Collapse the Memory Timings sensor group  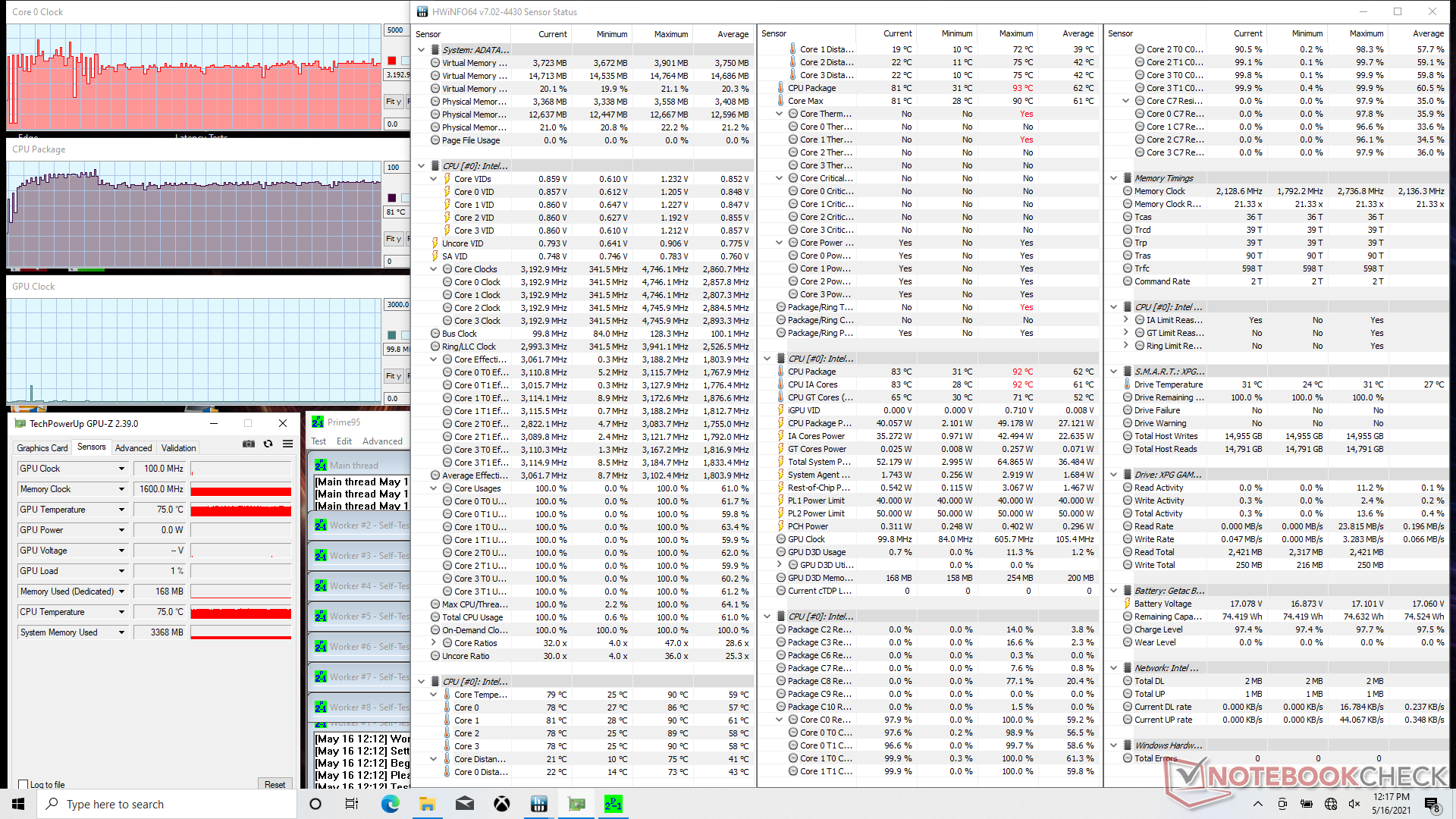pos(1114,178)
